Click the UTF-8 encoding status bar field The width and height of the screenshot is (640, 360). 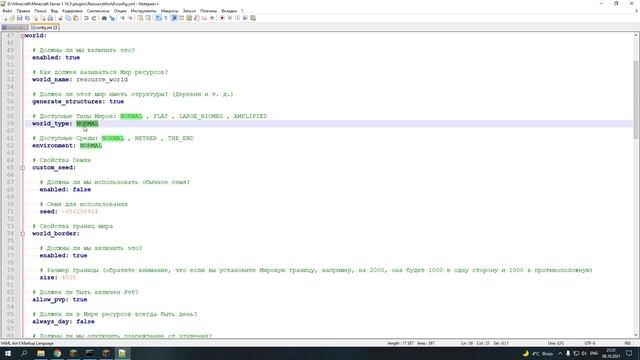pyautogui.click(x=590, y=343)
